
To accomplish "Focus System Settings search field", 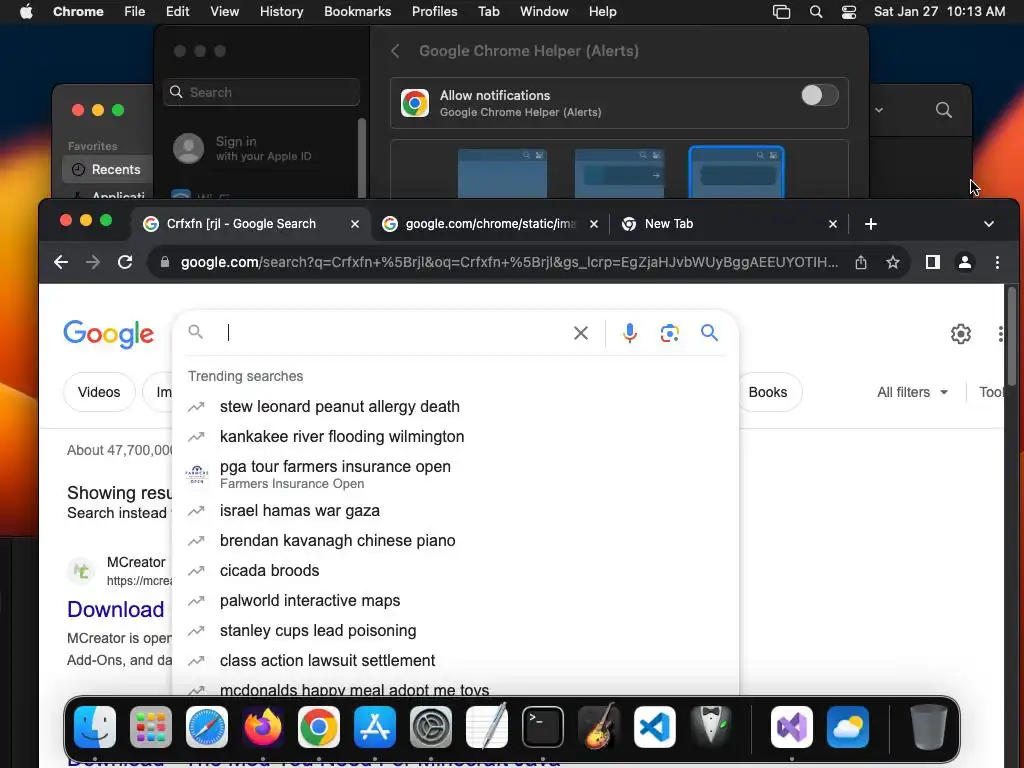I will (261, 92).
